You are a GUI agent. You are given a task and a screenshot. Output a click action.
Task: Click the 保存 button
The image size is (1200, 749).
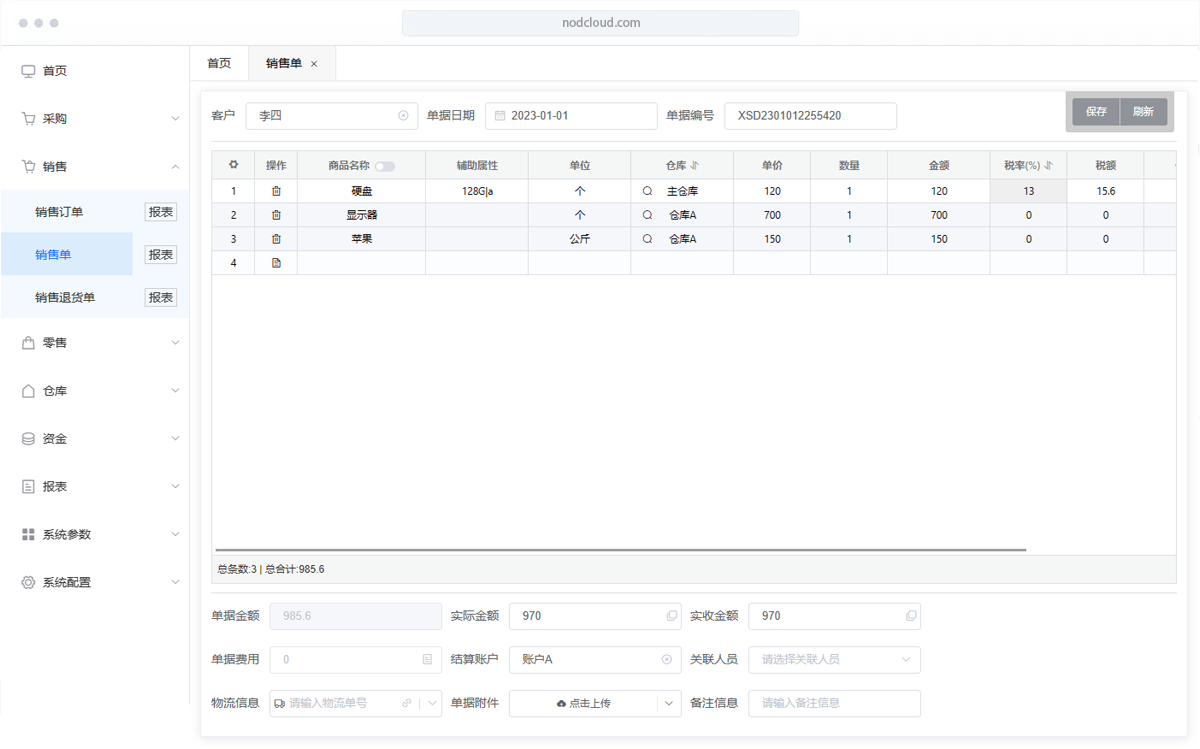tap(1096, 112)
